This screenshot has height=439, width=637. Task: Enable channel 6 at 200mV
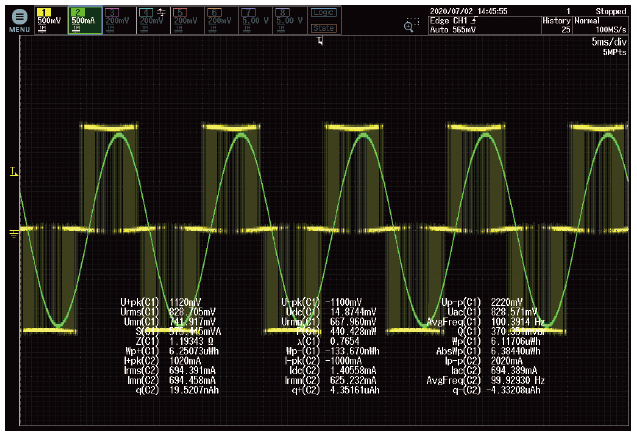point(221,20)
